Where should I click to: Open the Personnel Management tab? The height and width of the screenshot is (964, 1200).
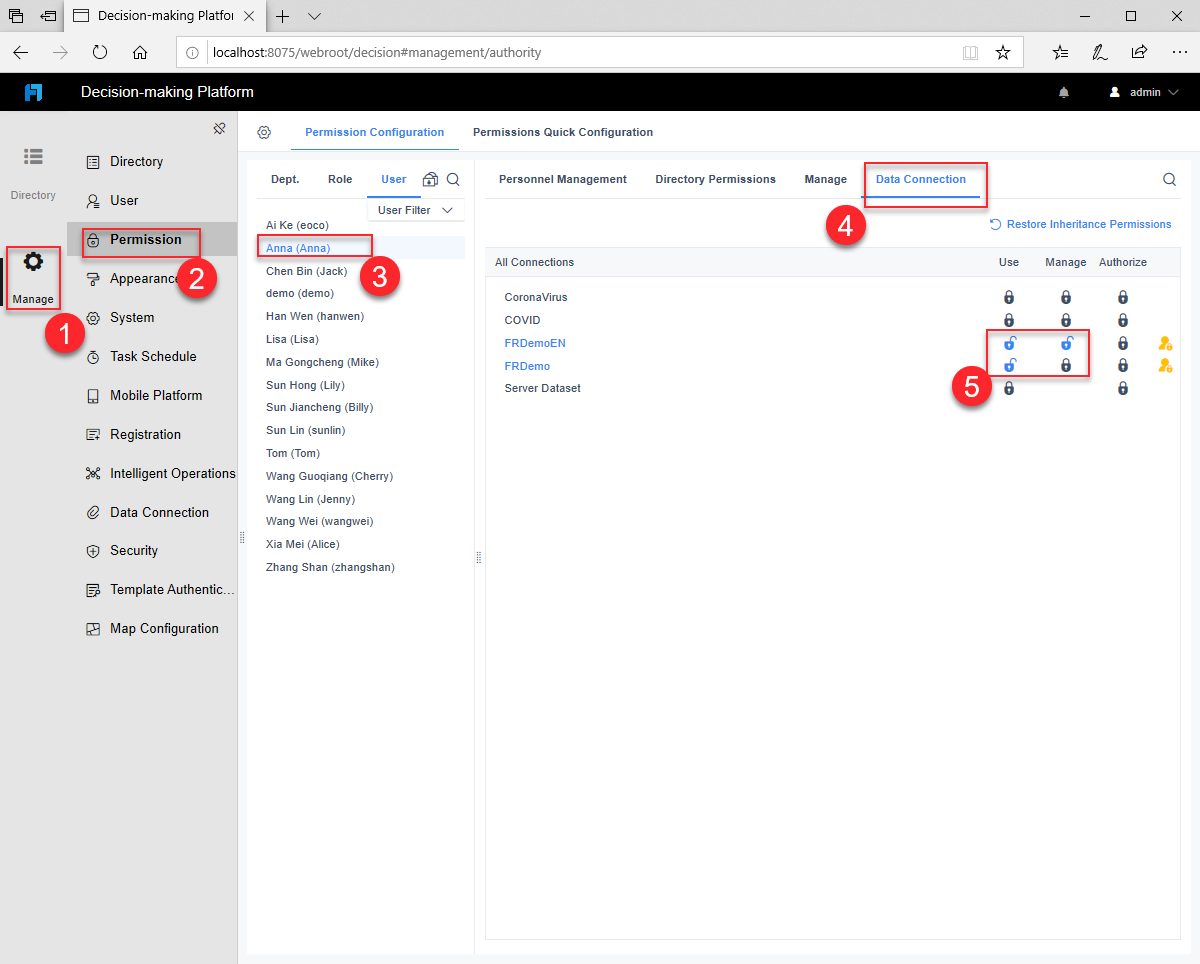pos(563,179)
